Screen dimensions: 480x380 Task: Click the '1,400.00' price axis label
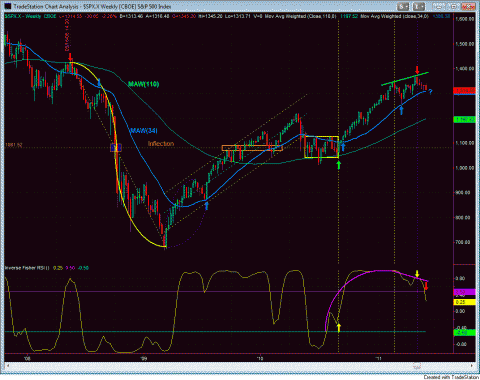[465, 69]
